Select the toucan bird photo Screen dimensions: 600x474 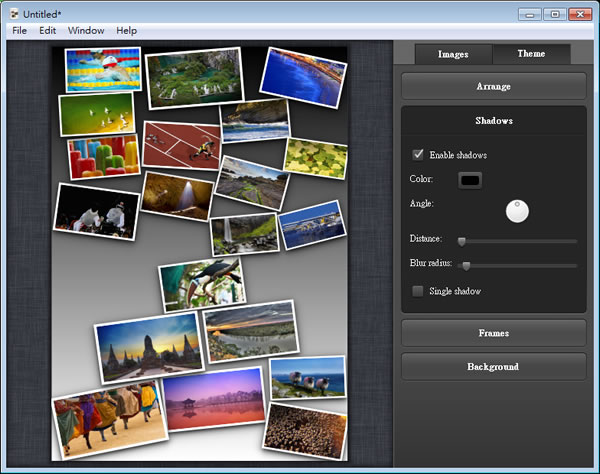(202, 285)
